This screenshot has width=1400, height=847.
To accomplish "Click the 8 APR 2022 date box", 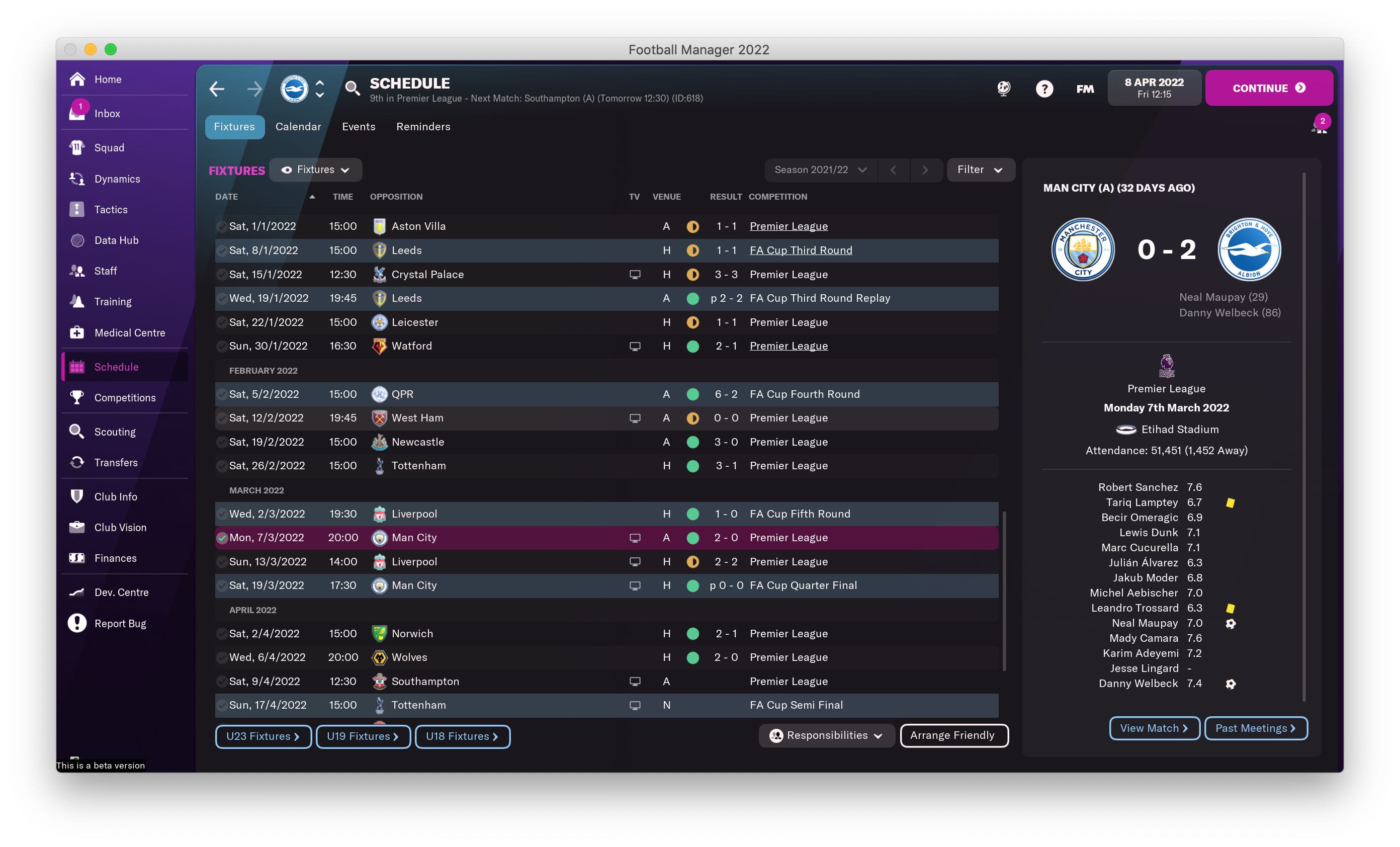I will click(x=1154, y=88).
